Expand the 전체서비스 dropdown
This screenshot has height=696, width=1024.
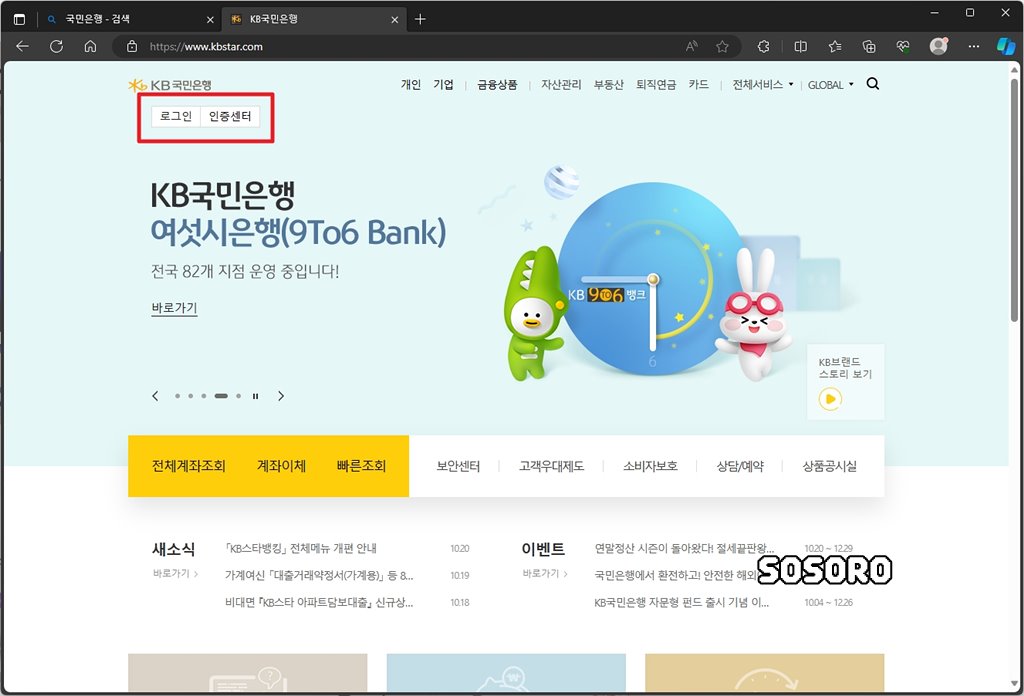(763, 84)
